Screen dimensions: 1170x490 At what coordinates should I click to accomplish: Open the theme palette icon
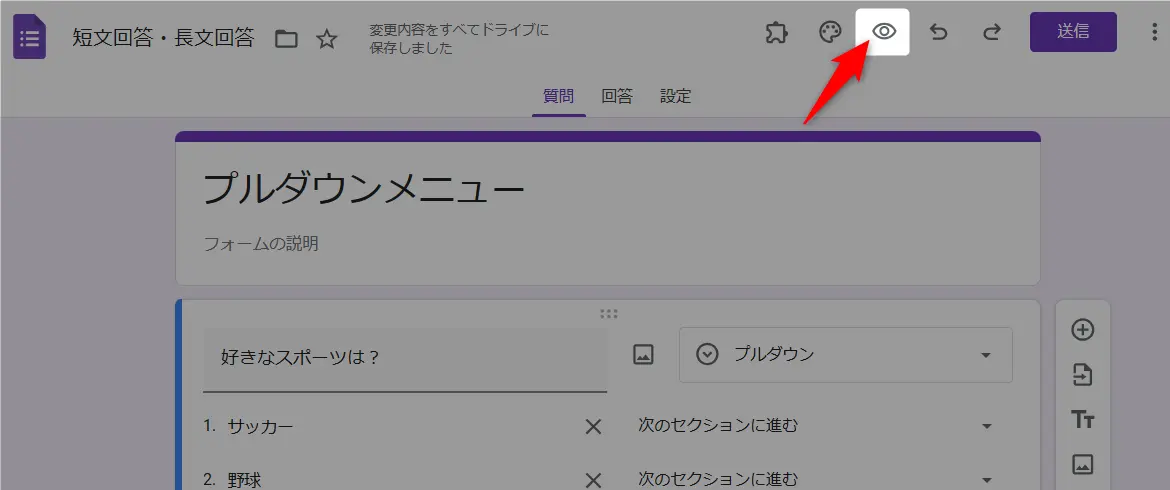pos(830,32)
